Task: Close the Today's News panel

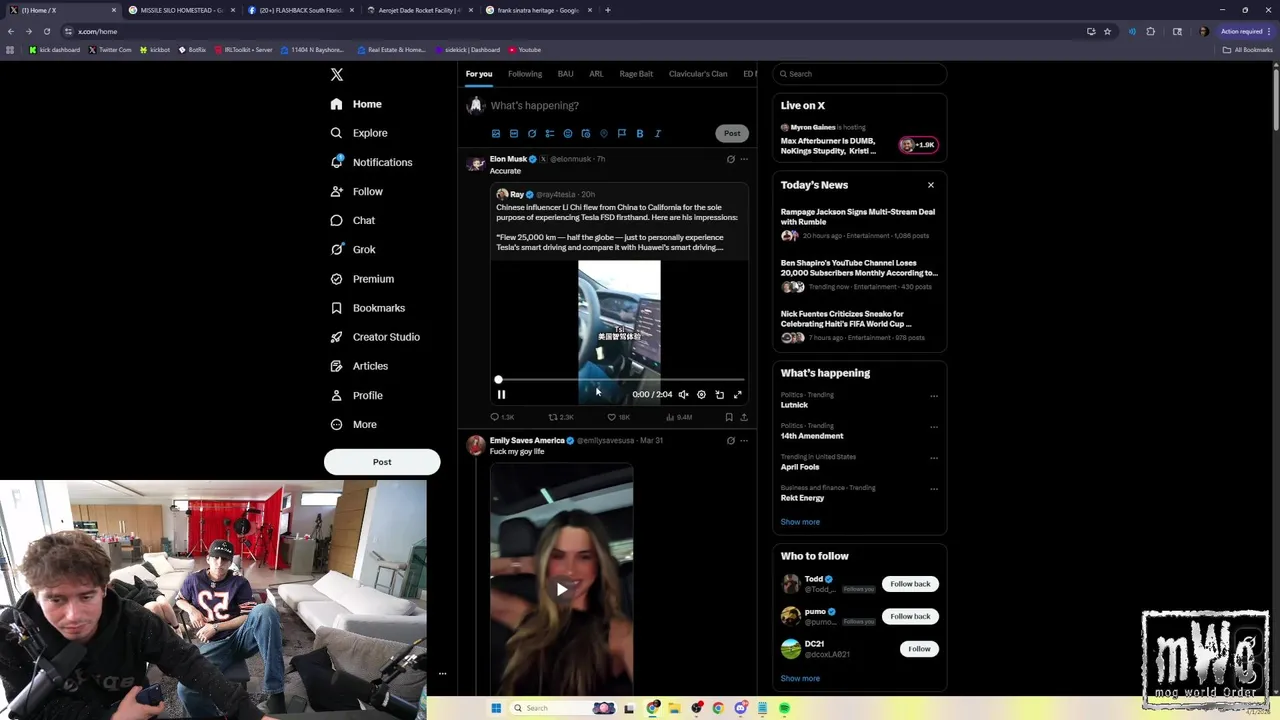Action: pos(931,185)
